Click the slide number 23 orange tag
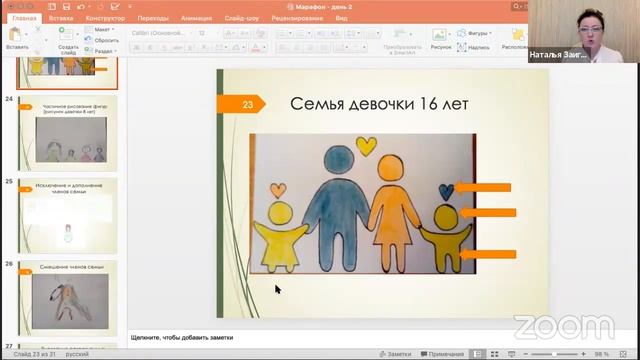The height and width of the screenshot is (360, 640). pos(241,104)
